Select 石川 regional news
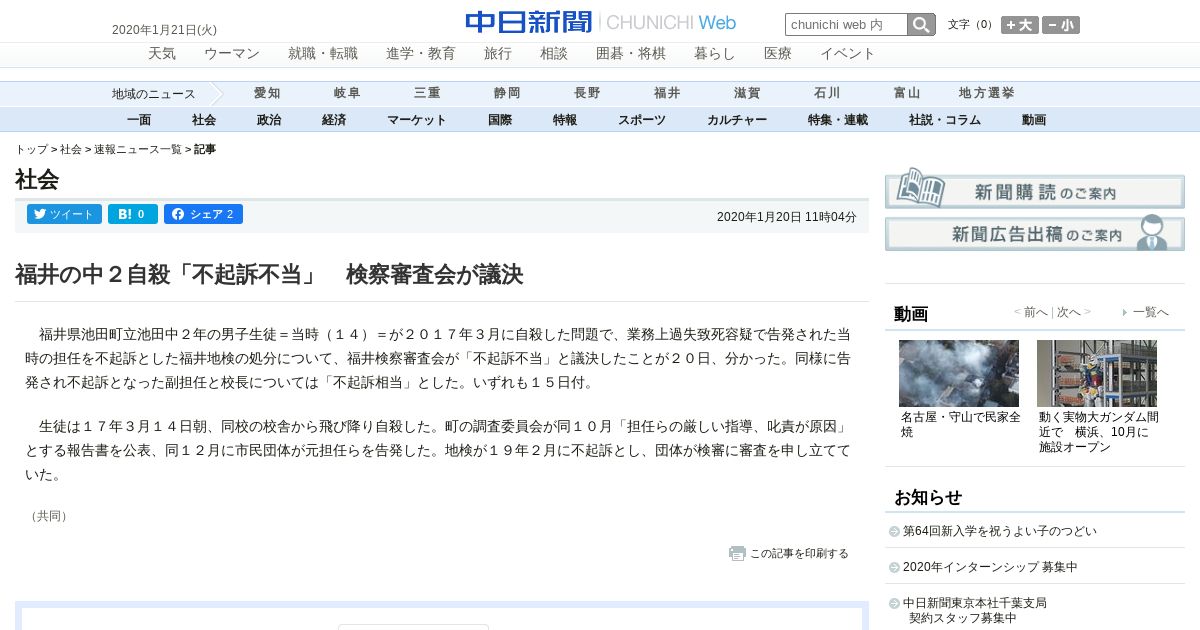 click(827, 93)
